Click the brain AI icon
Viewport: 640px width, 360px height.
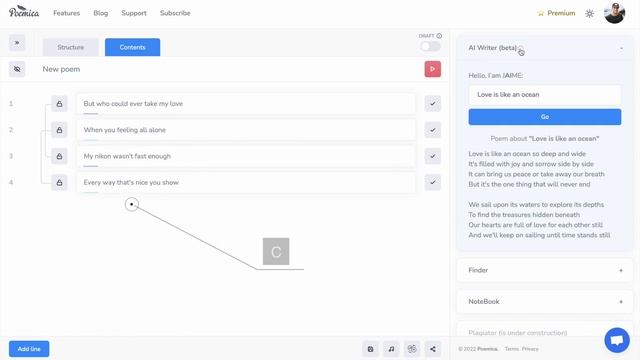click(x=412, y=349)
